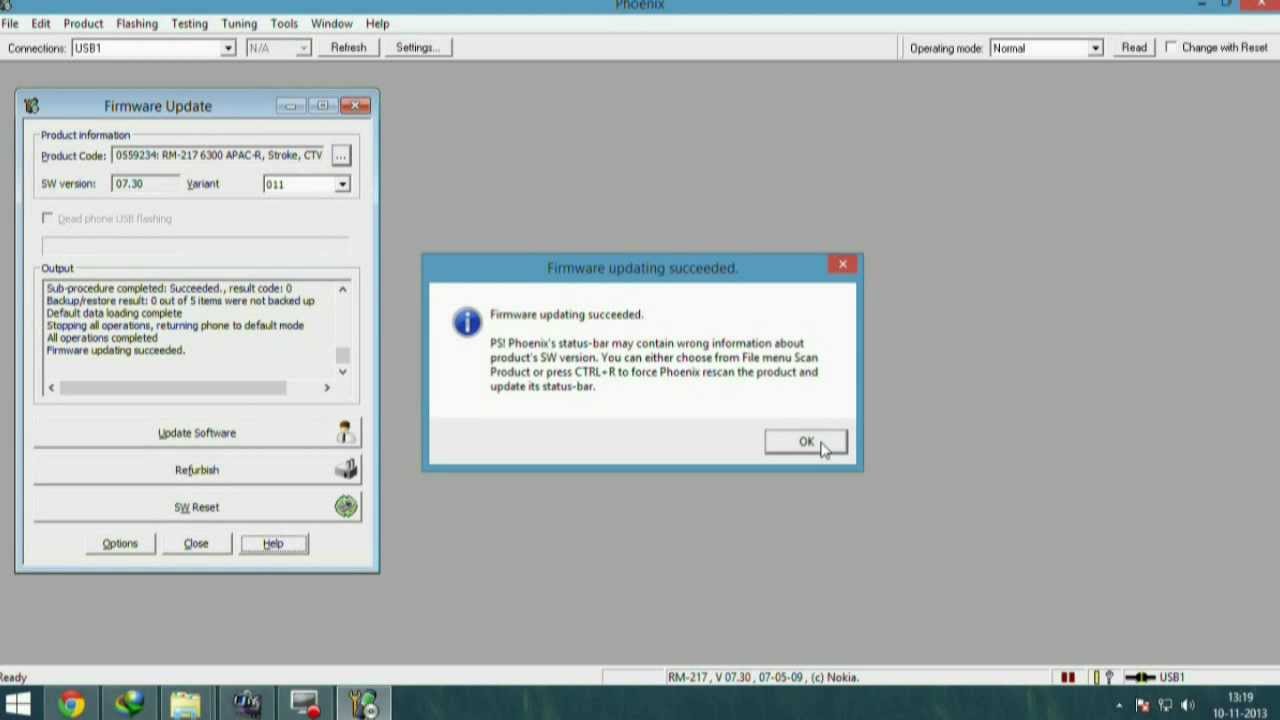
Task: Toggle the Change with Reset checkbox
Action: point(1171,48)
